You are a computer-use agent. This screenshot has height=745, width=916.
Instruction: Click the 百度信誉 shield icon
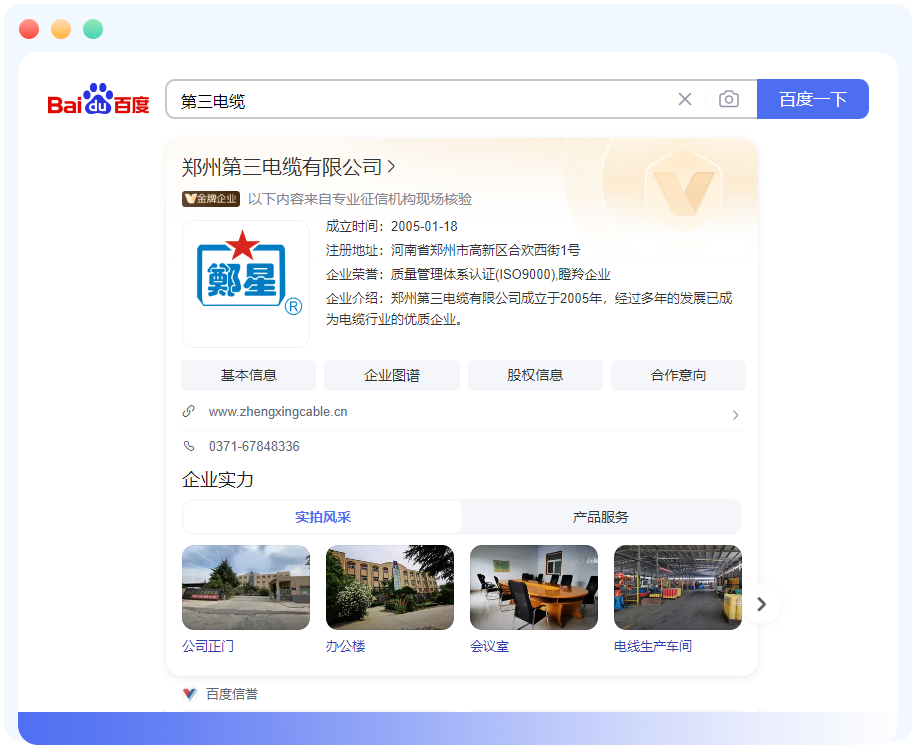[190, 694]
